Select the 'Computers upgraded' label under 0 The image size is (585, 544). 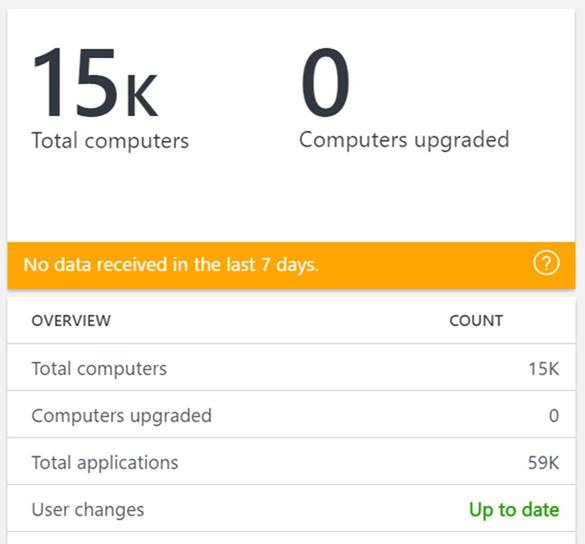point(404,141)
